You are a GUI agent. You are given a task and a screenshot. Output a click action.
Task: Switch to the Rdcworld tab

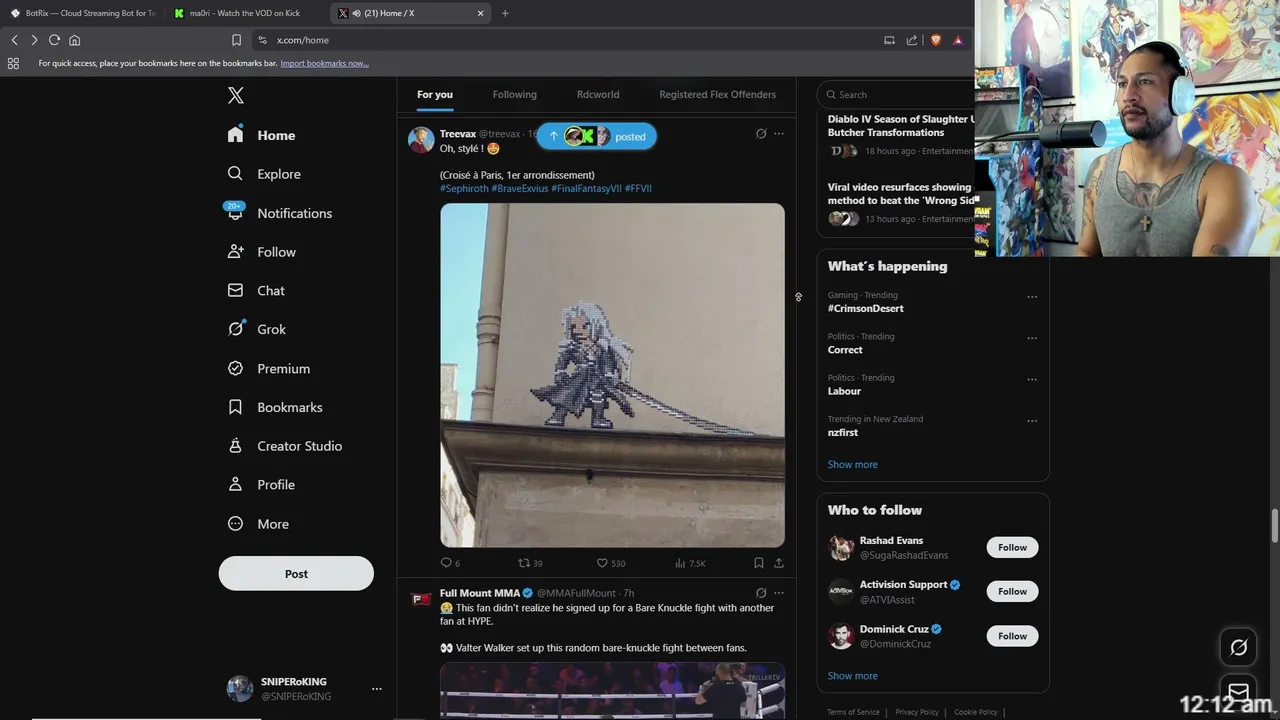click(598, 94)
